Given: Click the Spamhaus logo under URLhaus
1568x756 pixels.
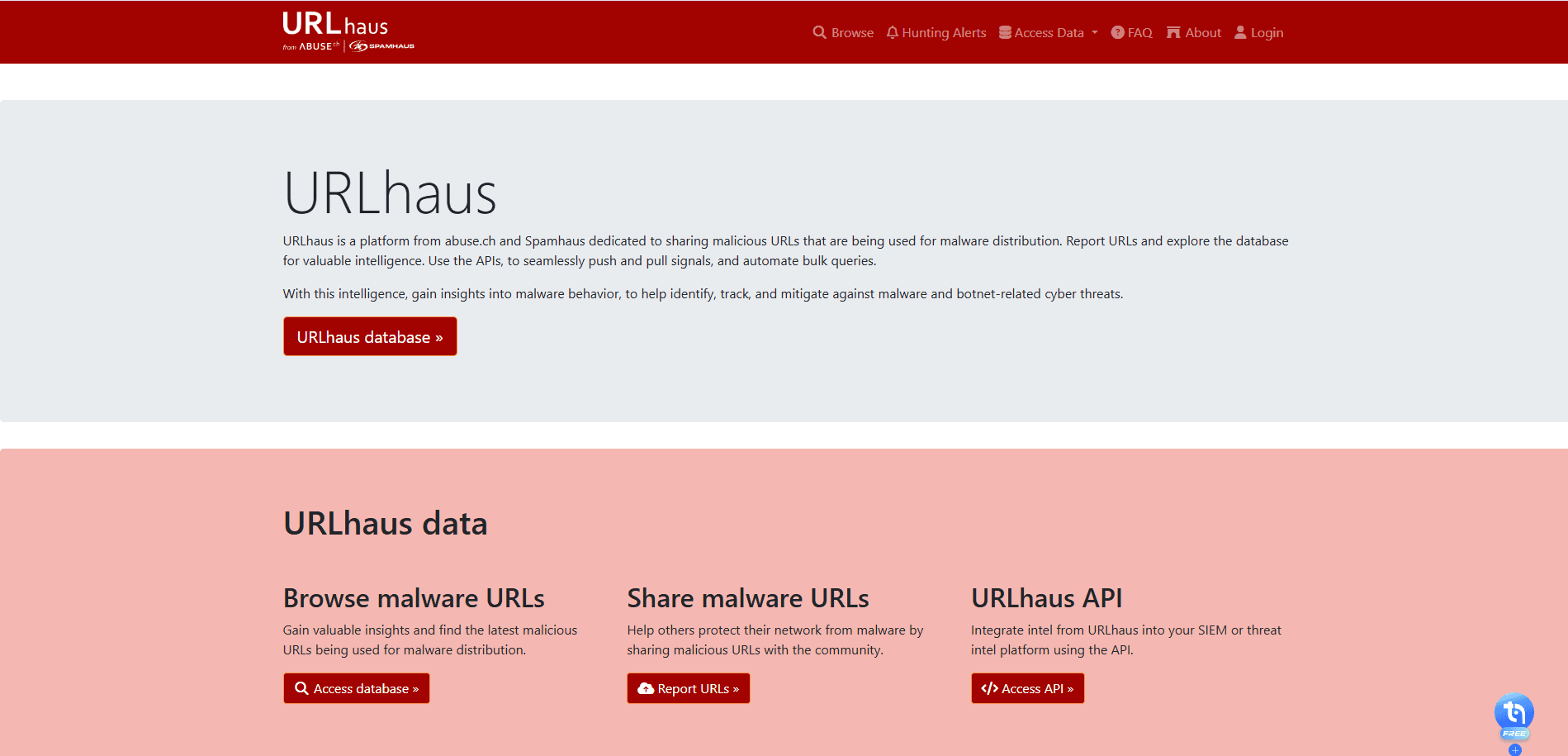Looking at the screenshot, I should pyautogui.click(x=382, y=46).
